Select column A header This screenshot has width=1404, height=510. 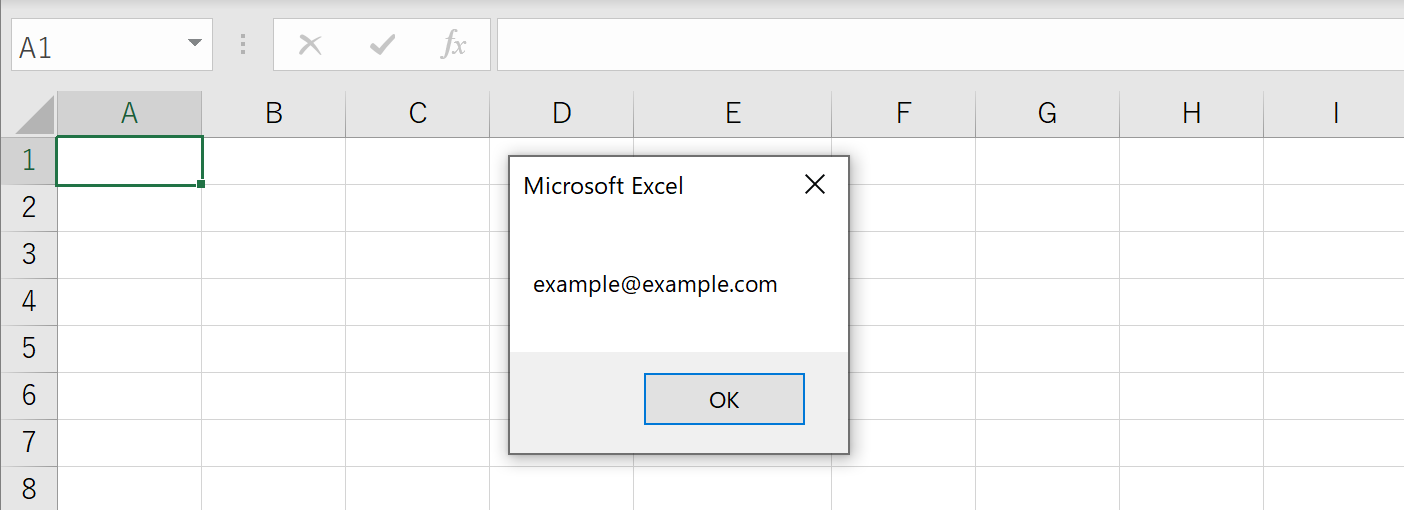pos(129,114)
